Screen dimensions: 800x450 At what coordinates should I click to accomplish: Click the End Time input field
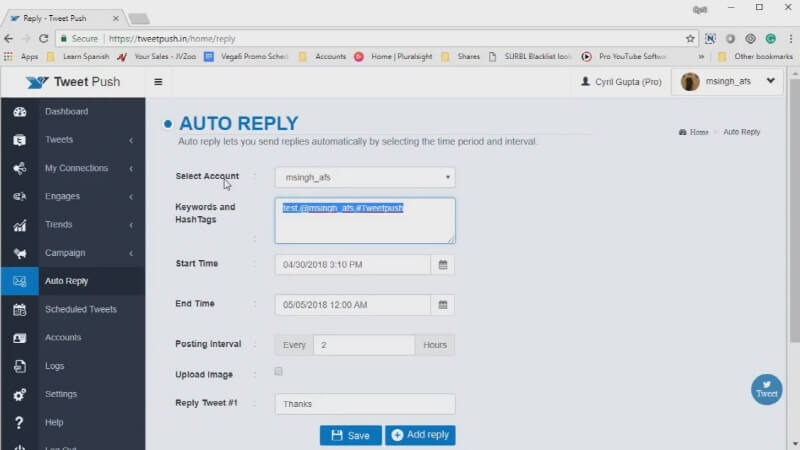click(353, 305)
